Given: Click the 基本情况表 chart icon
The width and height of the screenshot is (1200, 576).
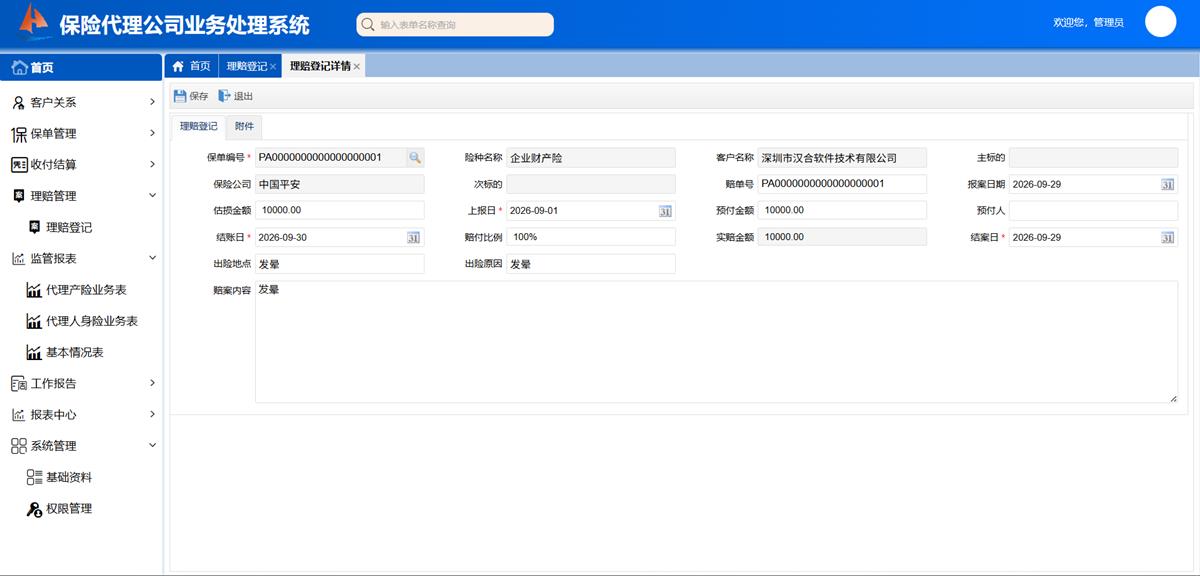Looking at the screenshot, I should click(34, 352).
